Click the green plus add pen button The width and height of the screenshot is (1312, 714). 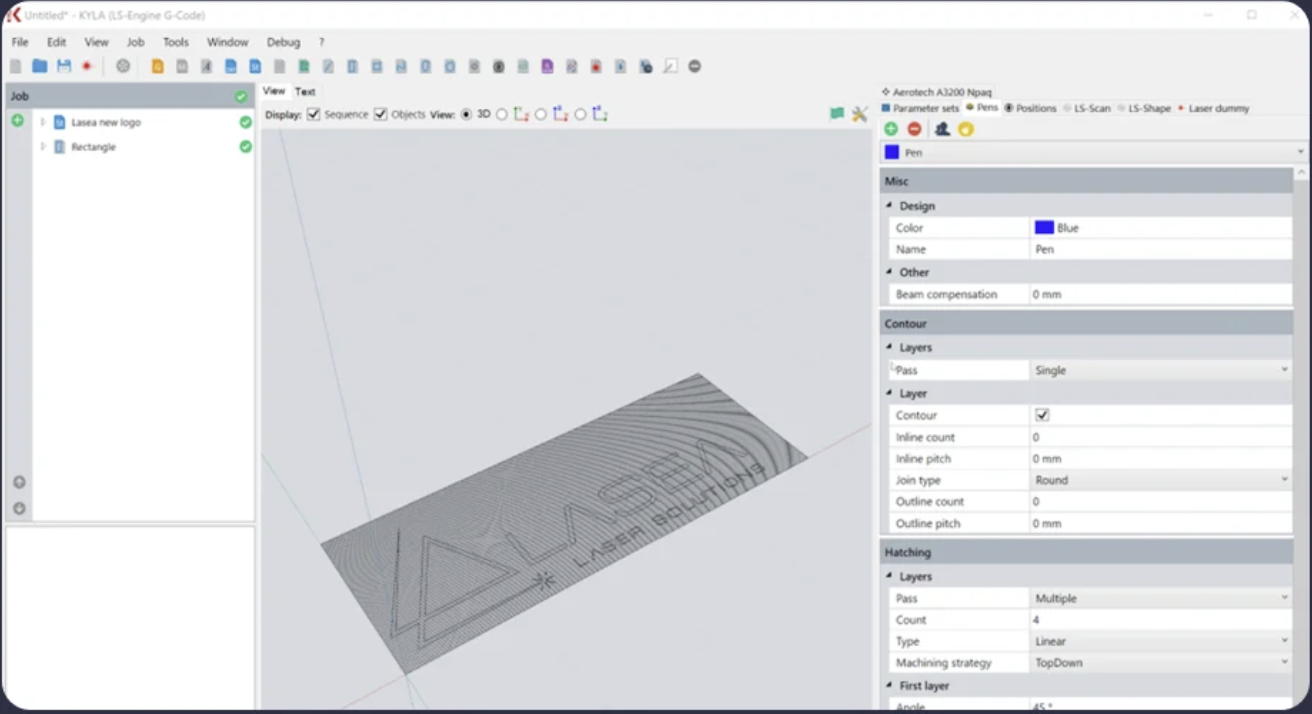click(x=891, y=129)
